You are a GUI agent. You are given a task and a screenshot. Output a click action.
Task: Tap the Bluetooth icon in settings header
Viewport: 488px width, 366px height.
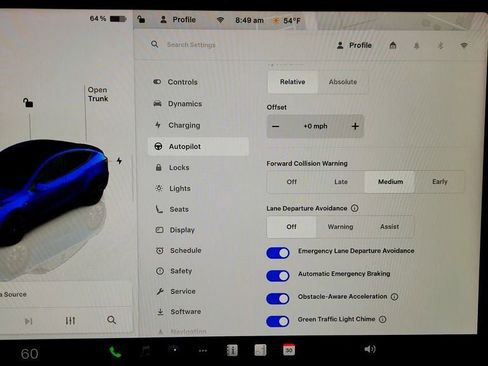[x=440, y=46]
